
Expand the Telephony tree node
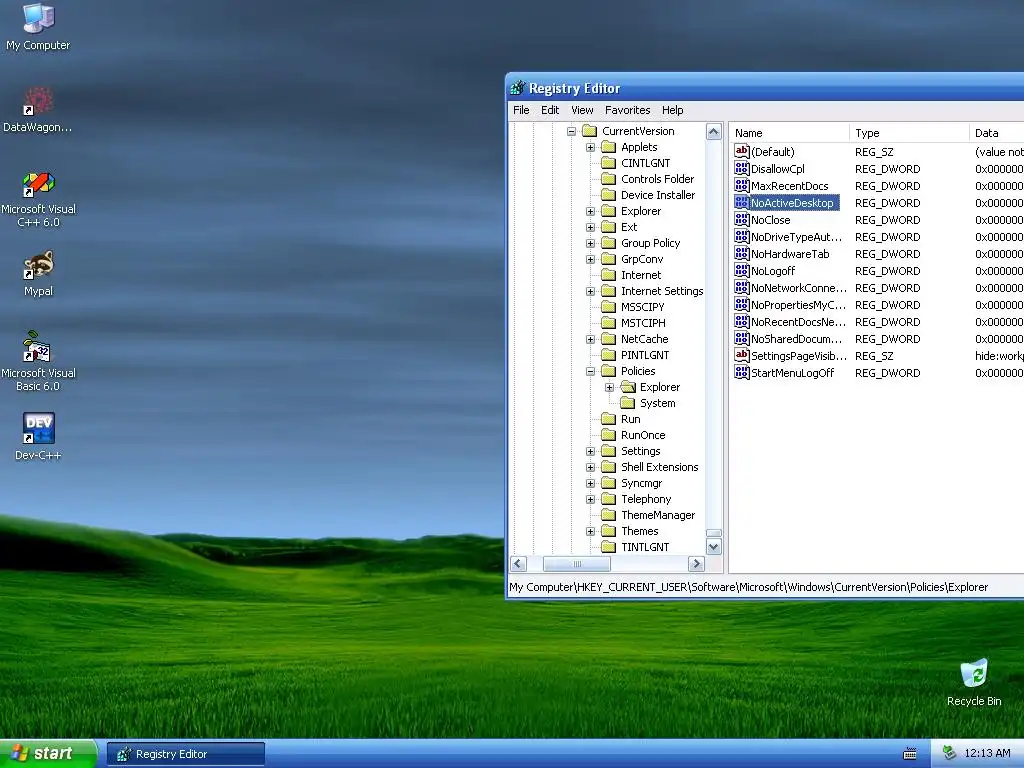coord(590,499)
